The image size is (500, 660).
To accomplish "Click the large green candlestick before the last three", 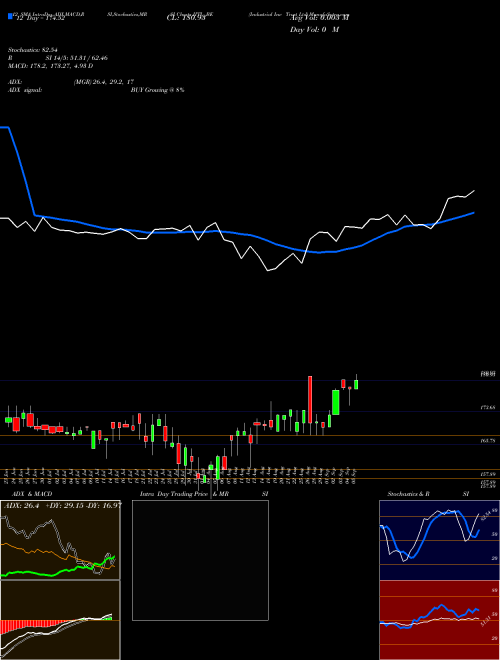I will coord(335,402).
